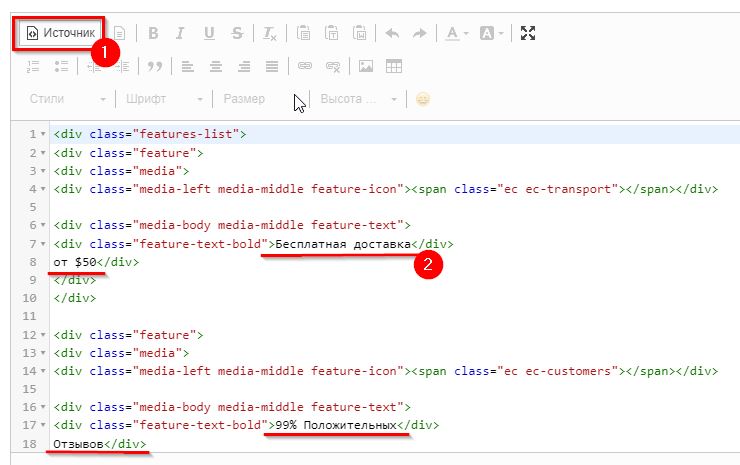The image size is (740, 465).
Task: Open the text color picker
Action: 456,33
